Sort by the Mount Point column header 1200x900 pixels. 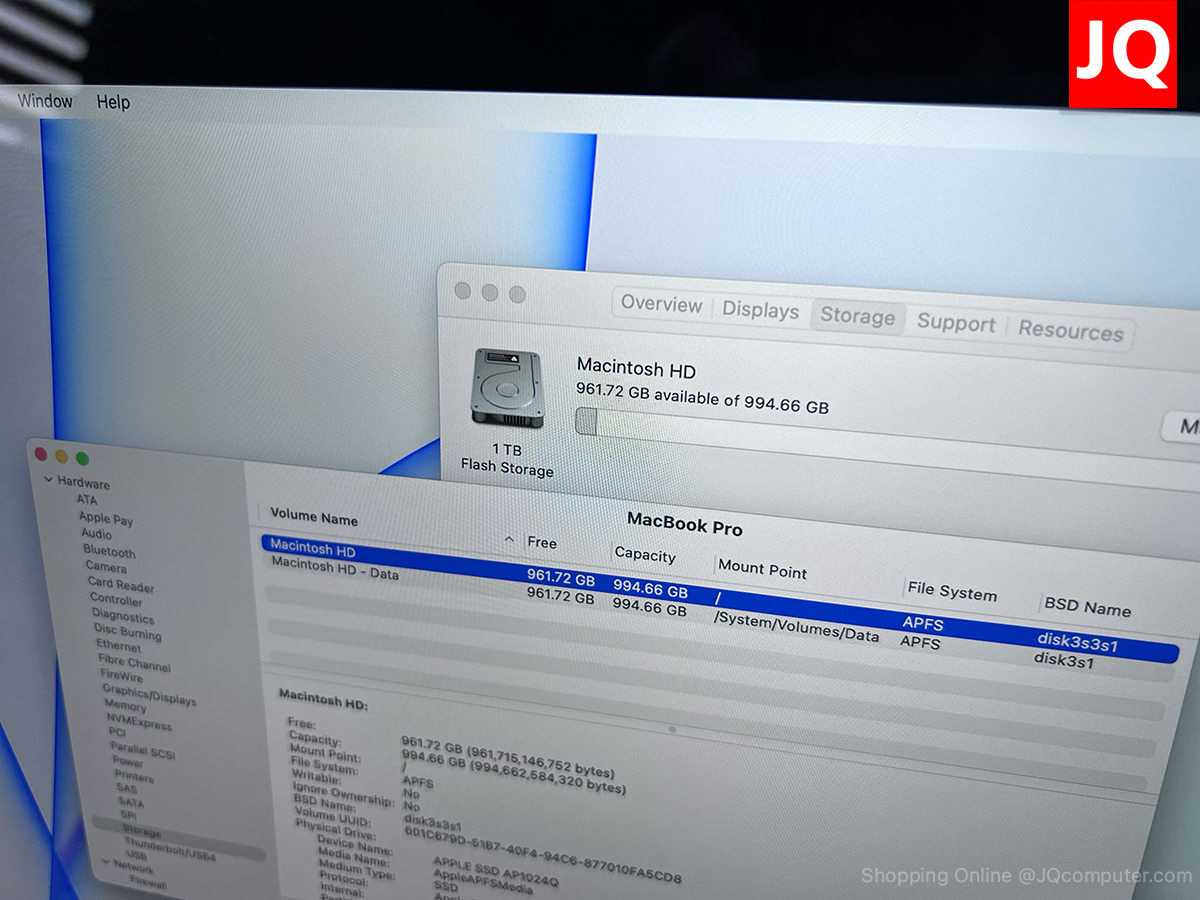click(x=762, y=569)
